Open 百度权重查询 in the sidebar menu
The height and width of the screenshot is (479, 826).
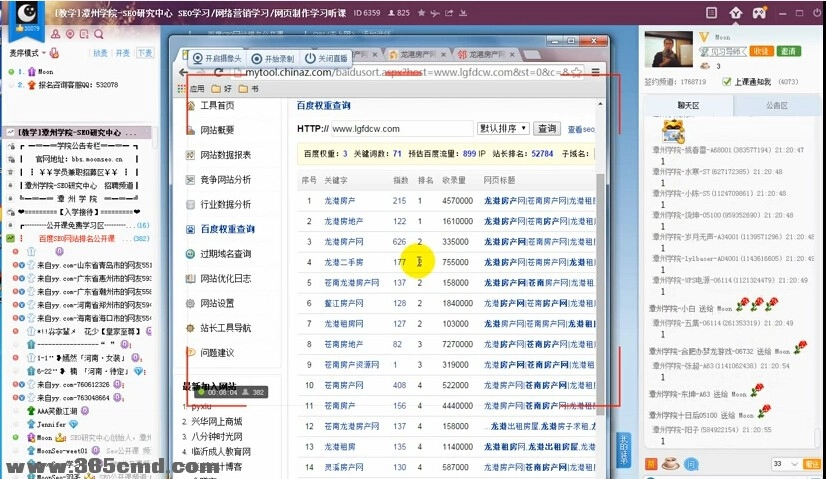(228, 229)
